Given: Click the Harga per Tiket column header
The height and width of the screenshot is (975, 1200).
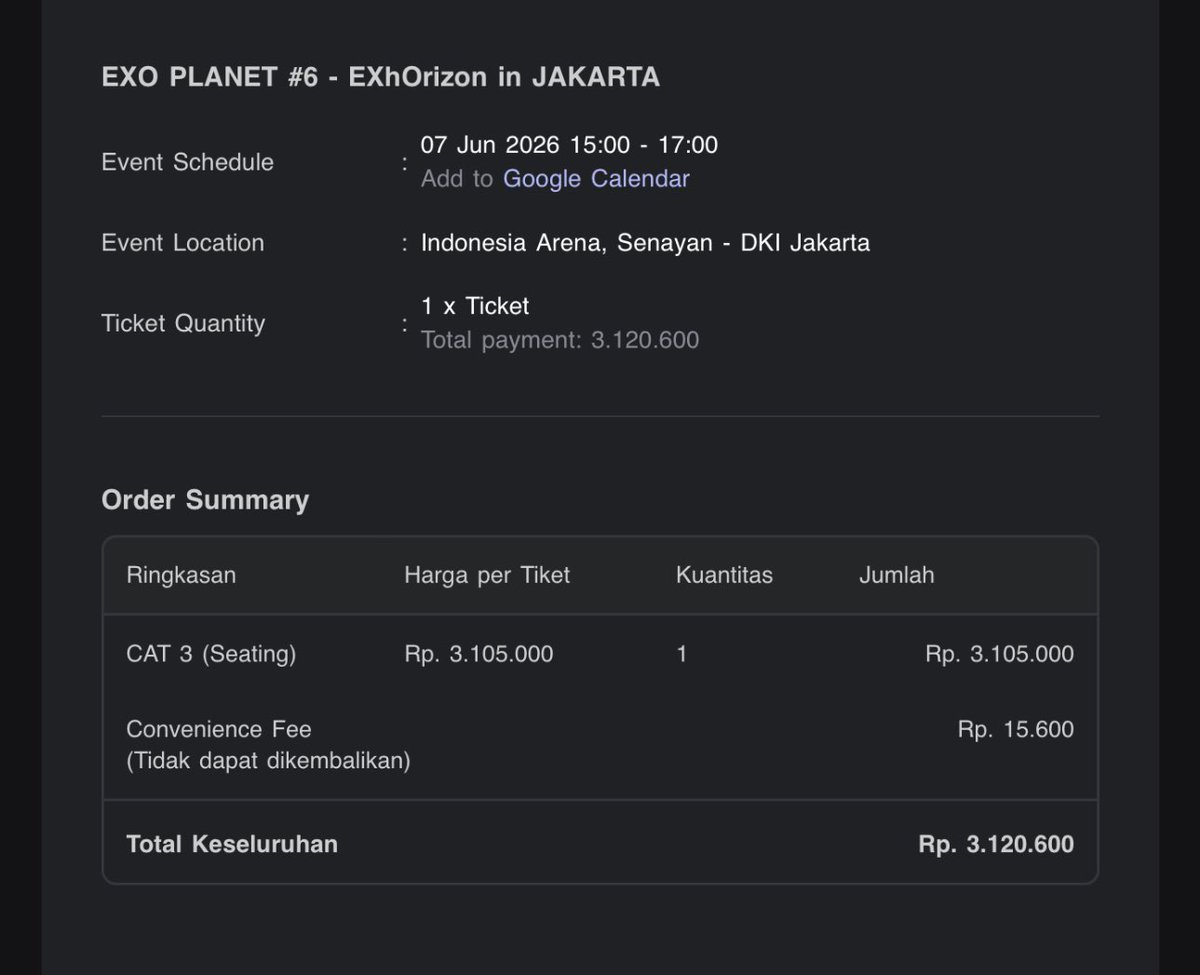Looking at the screenshot, I should point(487,575).
